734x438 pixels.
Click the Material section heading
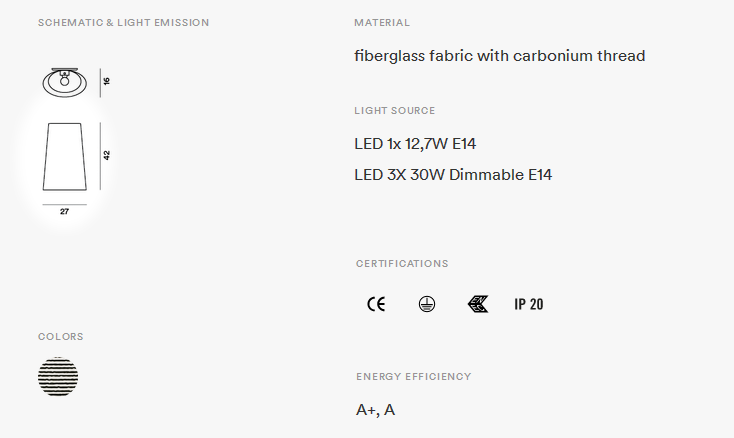(382, 22)
